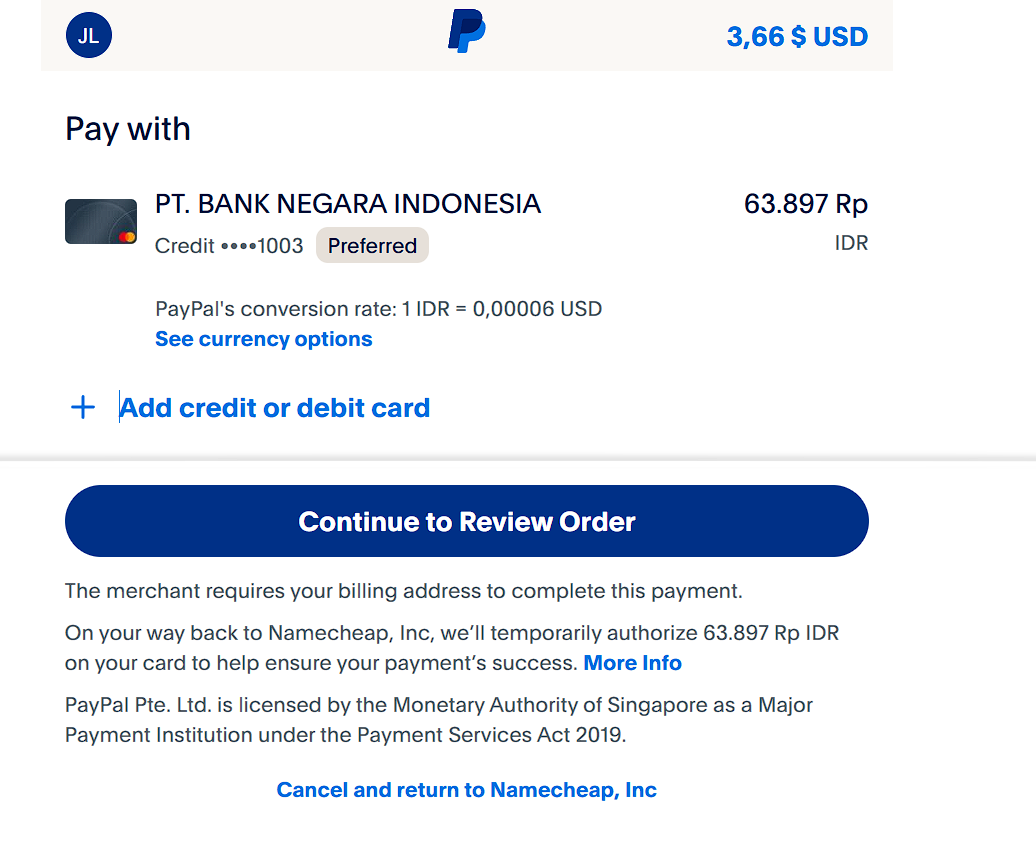Click the PayPal logo in the header
The width and height of the screenshot is (1036, 843).
[x=466, y=31]
